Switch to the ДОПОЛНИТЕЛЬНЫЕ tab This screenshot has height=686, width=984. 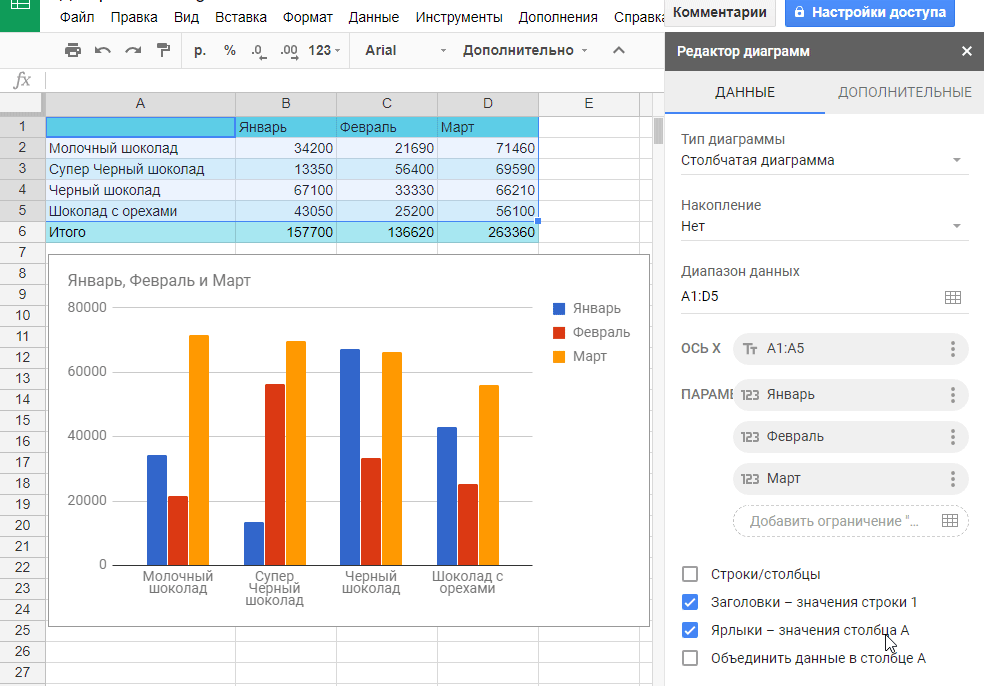[x=904, y=92]
